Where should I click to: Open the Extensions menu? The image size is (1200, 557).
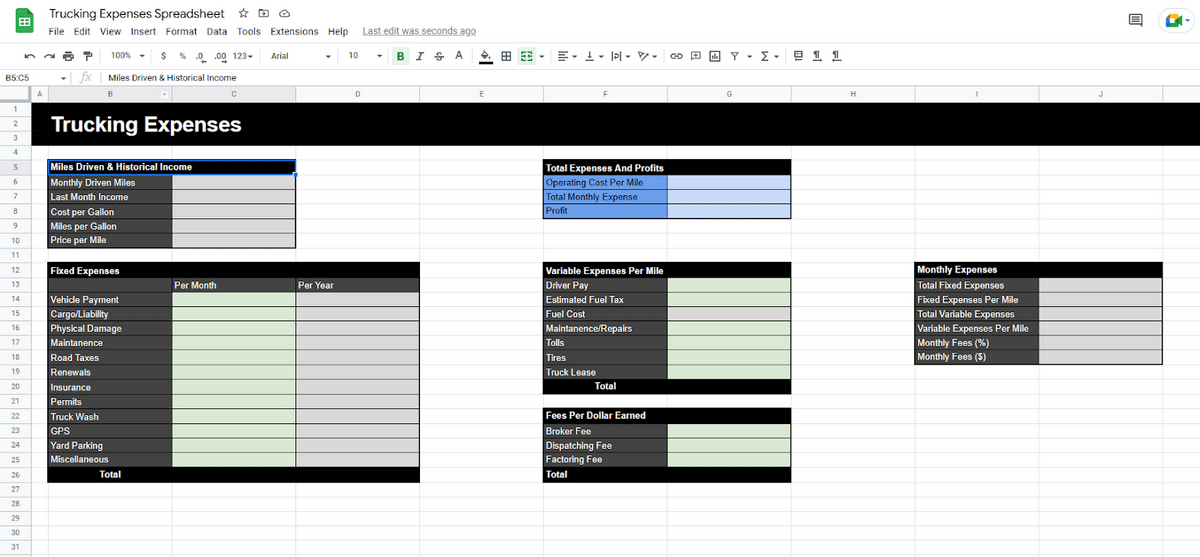293,31
